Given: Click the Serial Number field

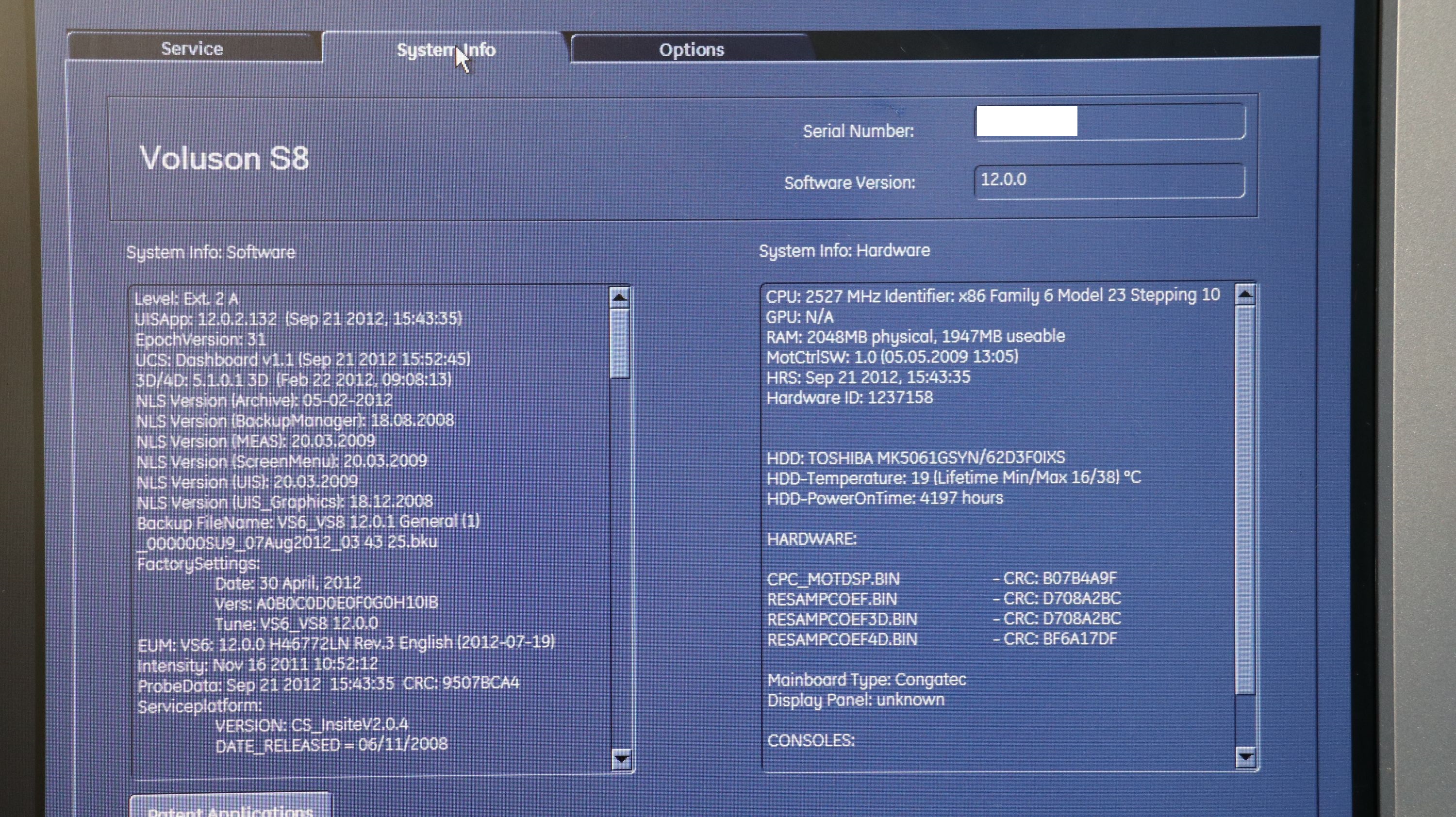Looking at the screenshot, I should point(1109,121).
